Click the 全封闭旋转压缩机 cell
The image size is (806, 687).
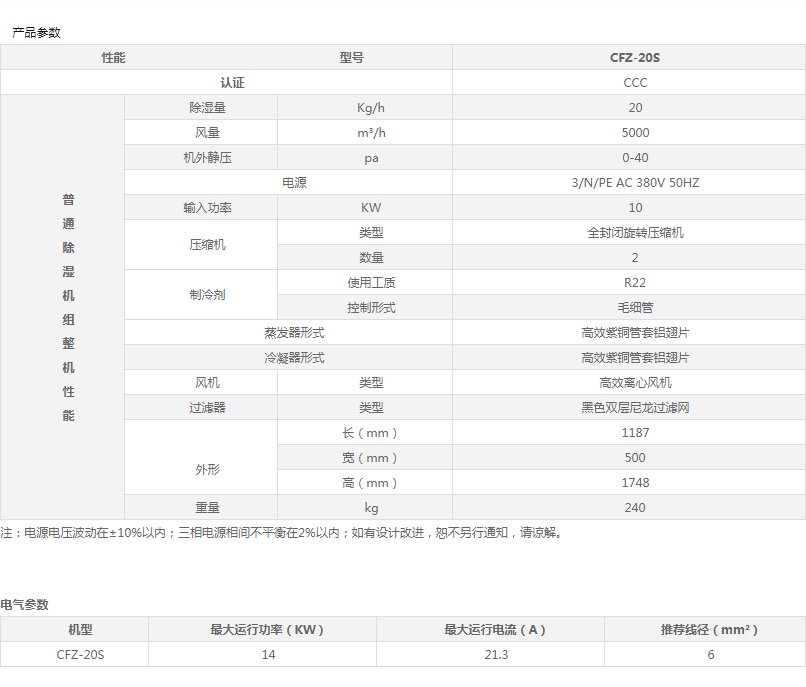coord(635,233)
